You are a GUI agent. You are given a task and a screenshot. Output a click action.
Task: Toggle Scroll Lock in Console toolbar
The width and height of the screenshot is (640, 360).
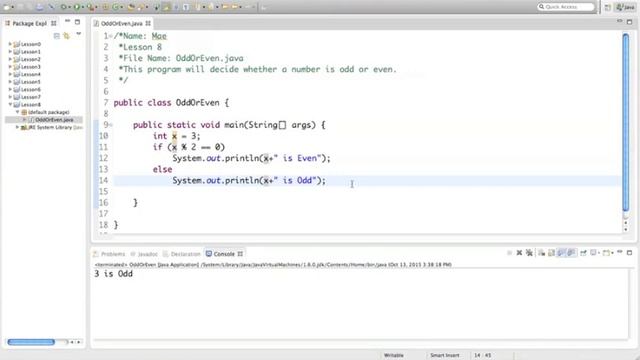click(551, 253)
